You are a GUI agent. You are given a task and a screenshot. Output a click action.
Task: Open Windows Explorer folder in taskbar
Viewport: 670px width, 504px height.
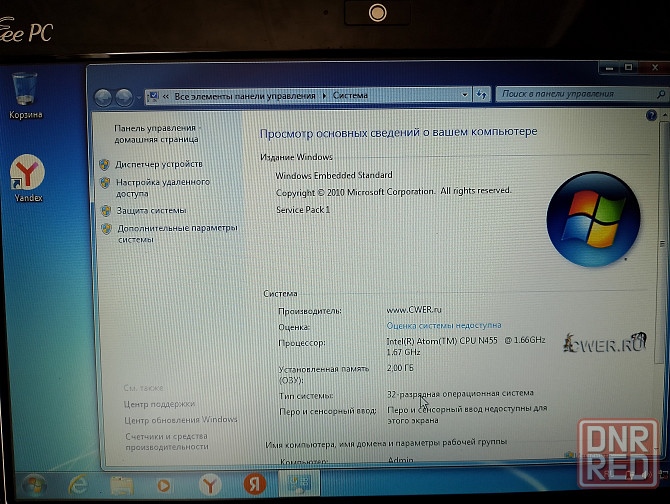tap(122, 486)
